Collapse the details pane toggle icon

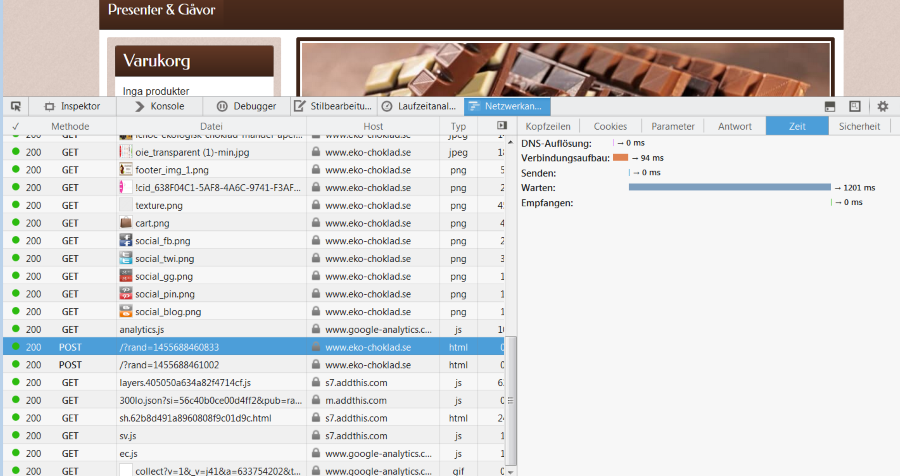[502, 126]
